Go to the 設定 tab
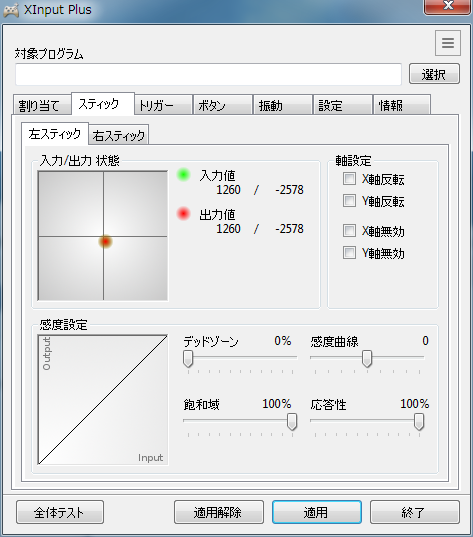The height and width of the screenshot is (537, 473). click(x=343, y=105)
